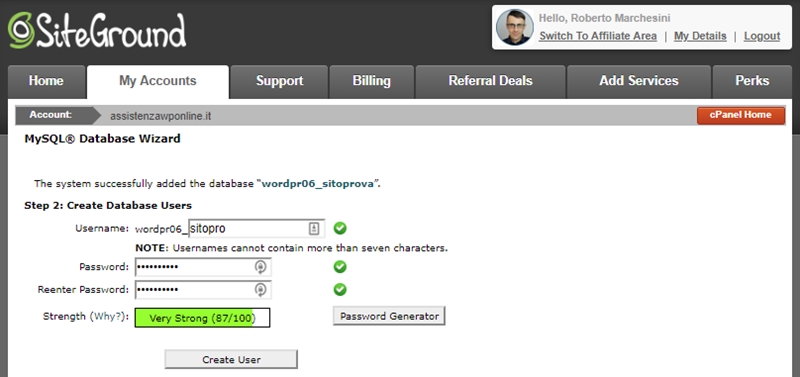Viewport: 800px width, 377px height.
Task: Focus the Reenter Password input field
Action: tap(203, 290)
